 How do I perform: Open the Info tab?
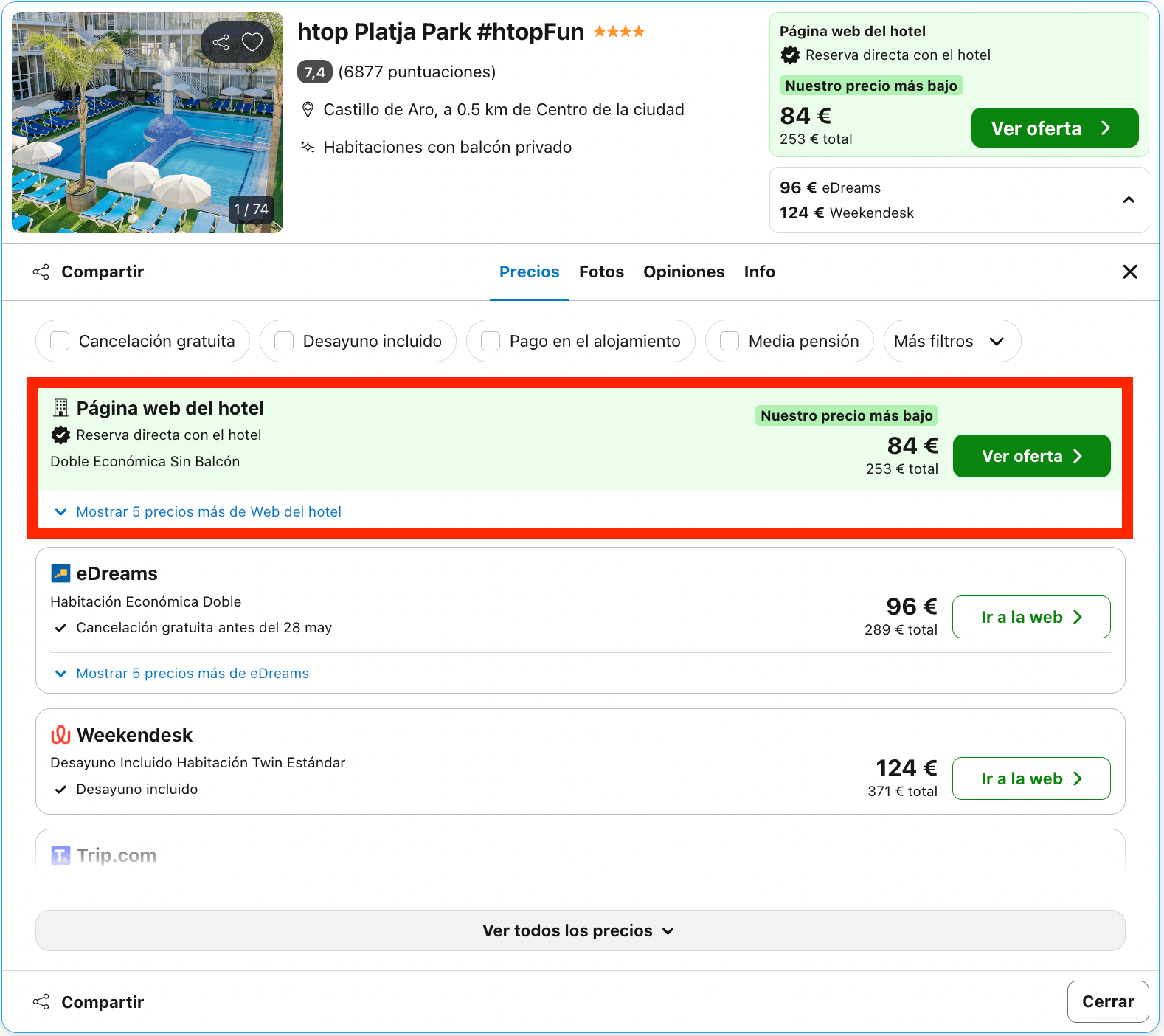tap(760, 272)
